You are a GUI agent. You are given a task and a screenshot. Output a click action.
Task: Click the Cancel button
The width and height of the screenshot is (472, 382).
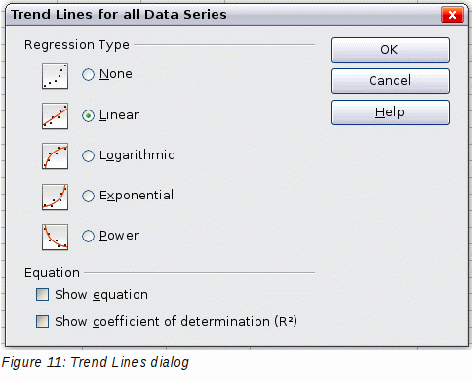pyautogui.click(x=390, y=81)
